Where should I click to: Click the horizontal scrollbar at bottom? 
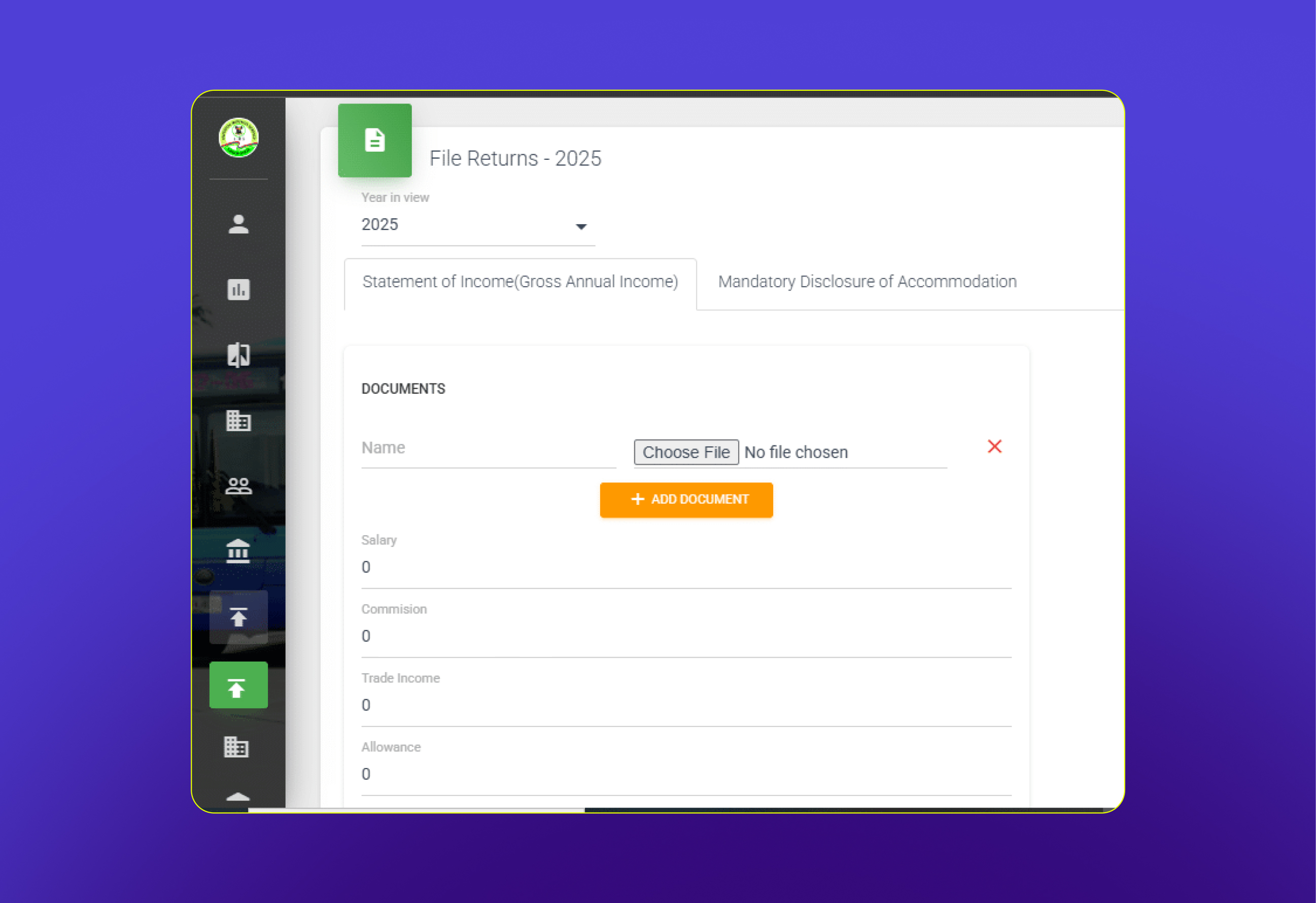[416, 810]
